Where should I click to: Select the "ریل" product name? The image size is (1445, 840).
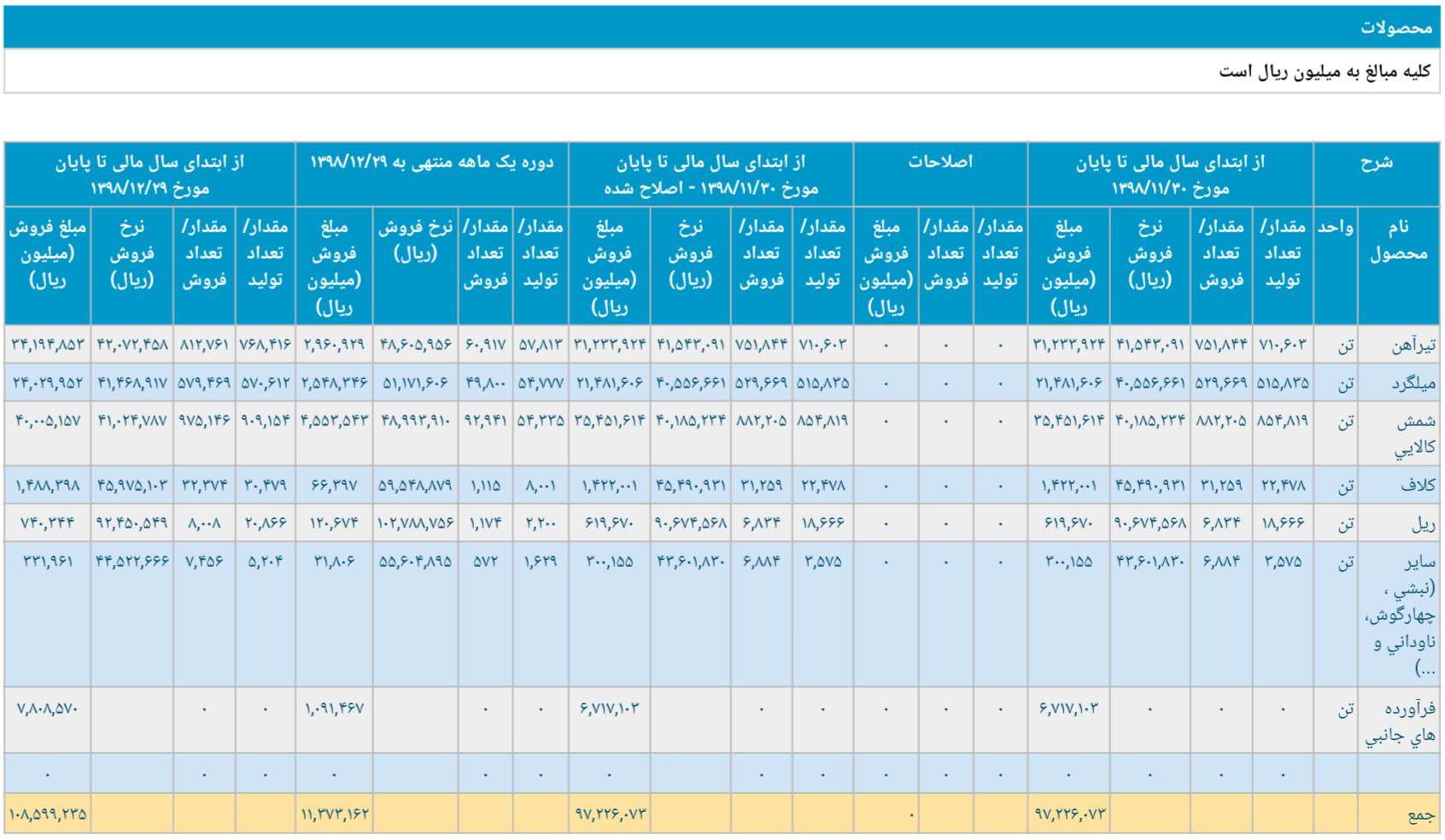1424,523
